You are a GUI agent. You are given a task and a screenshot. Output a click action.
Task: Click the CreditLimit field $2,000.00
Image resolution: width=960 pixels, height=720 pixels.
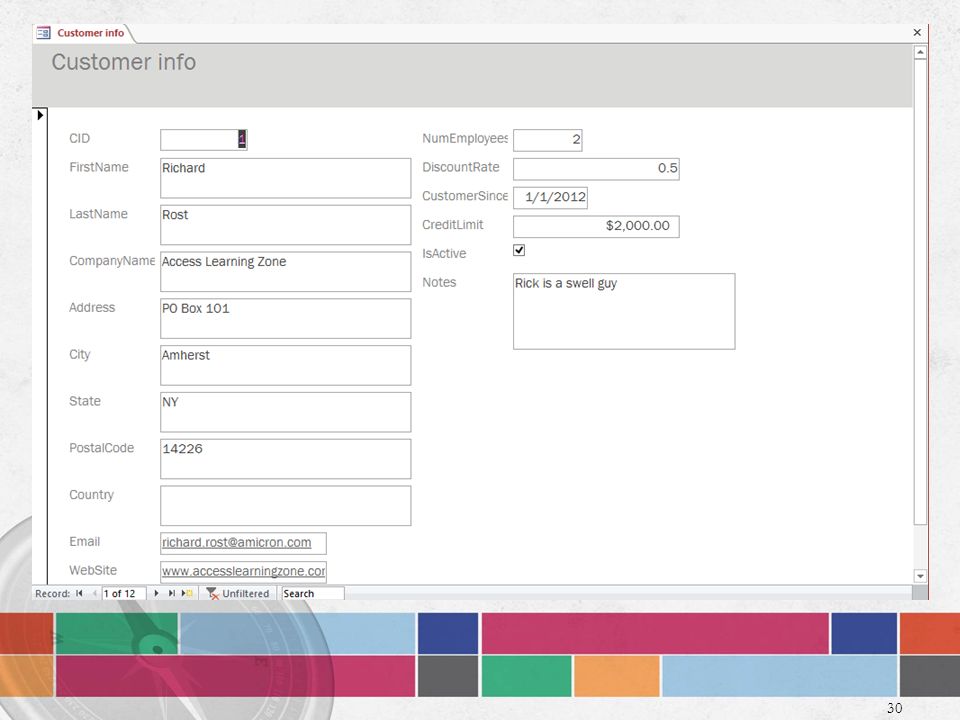click(596, 226)
